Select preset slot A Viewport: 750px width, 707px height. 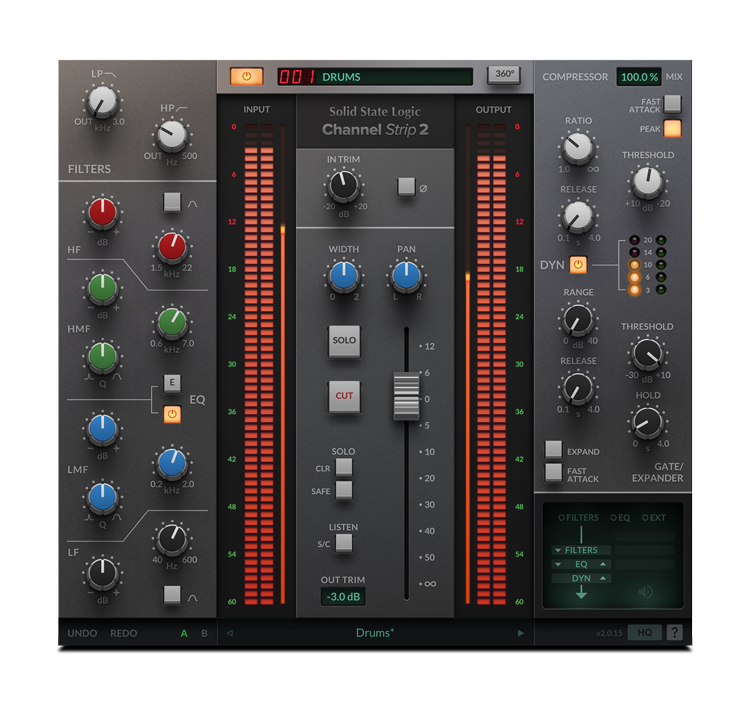point(184,633)
